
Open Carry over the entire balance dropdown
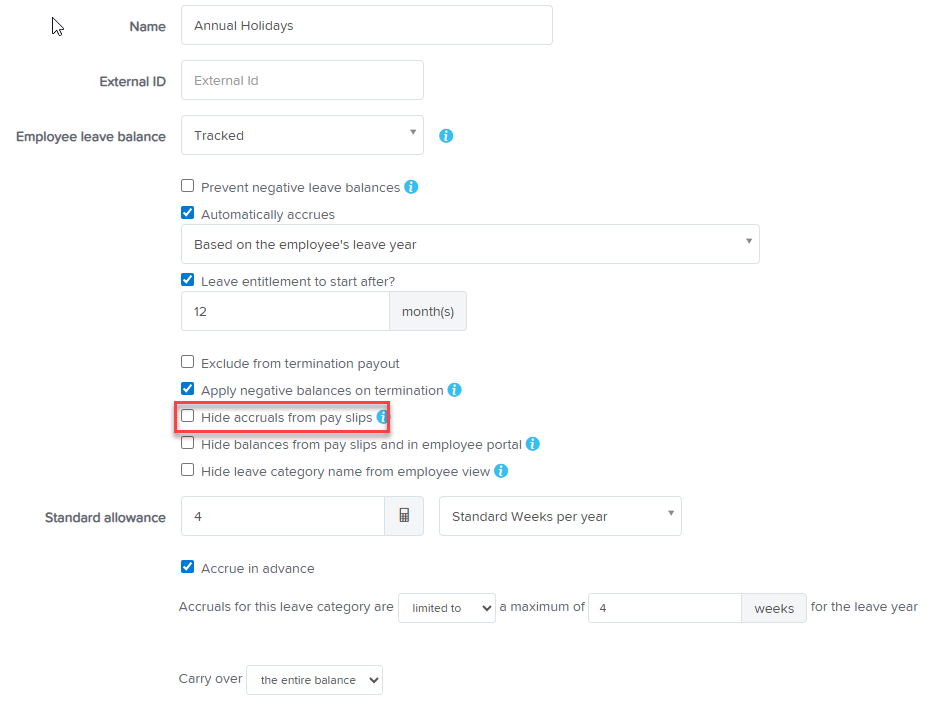coord(314,680)
